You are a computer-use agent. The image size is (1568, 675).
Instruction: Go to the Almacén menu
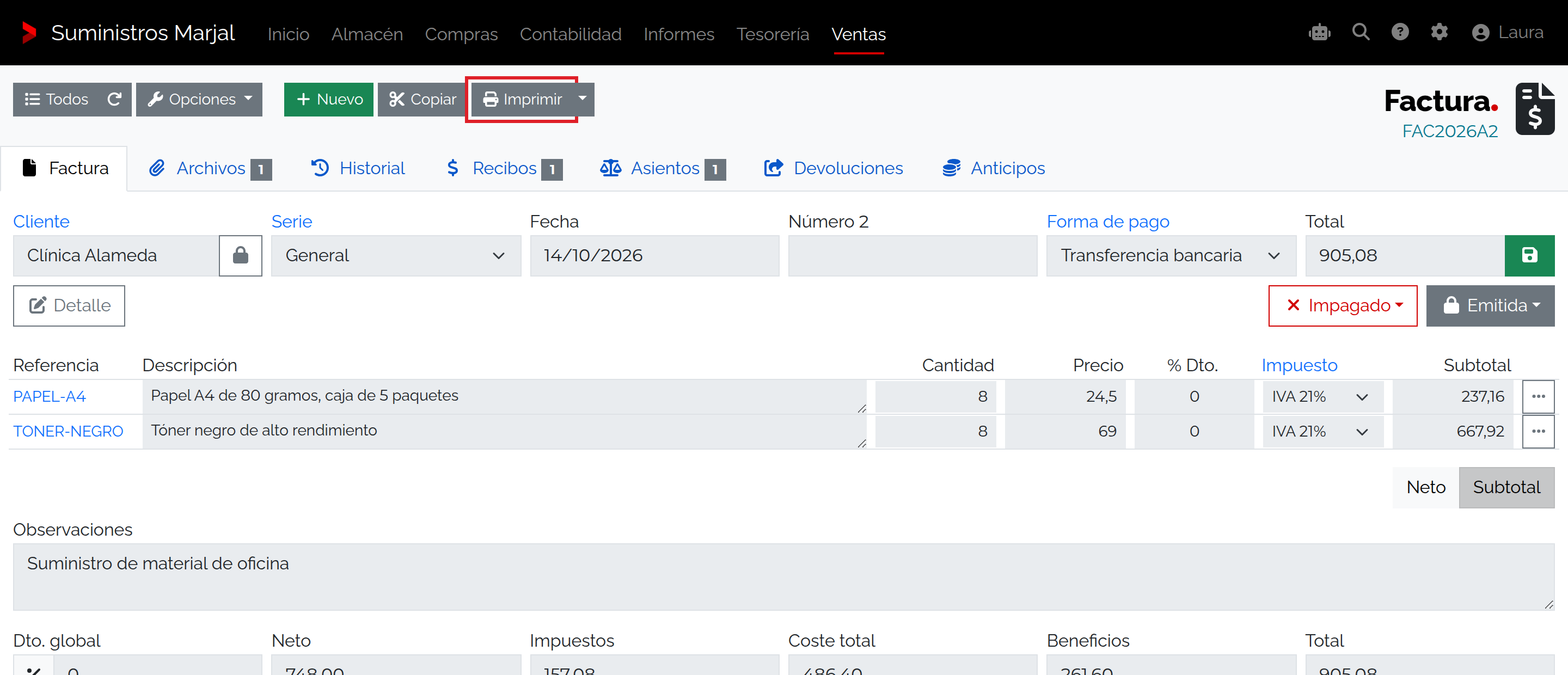(x=367, y=34)
